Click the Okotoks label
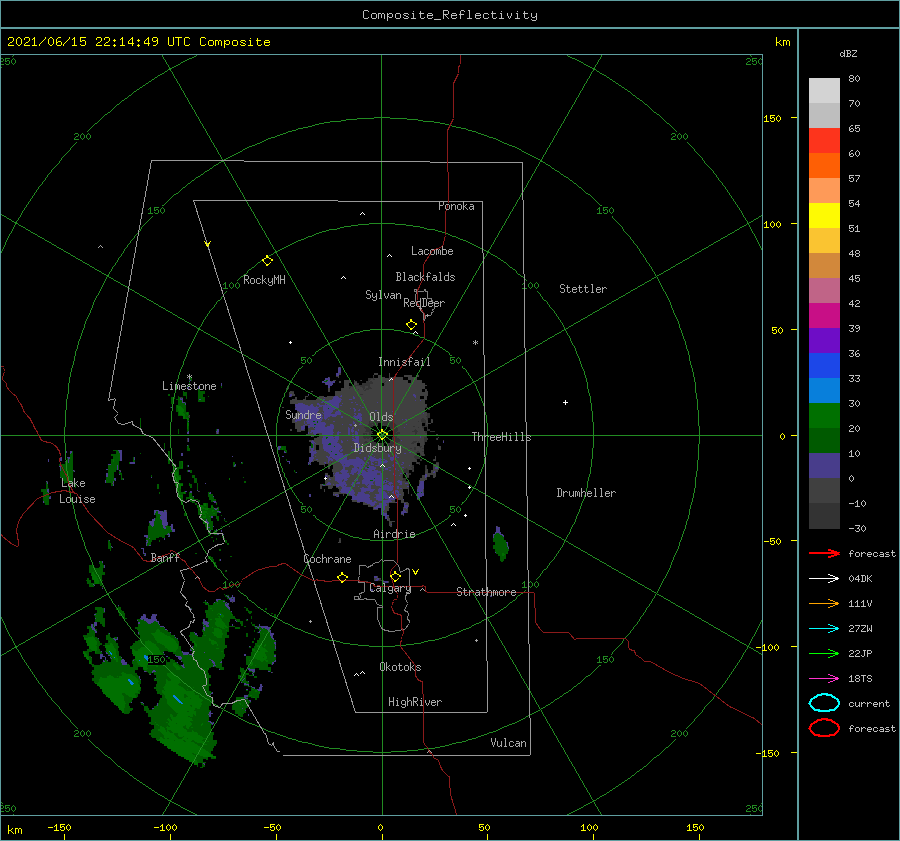 coord(400,667)
